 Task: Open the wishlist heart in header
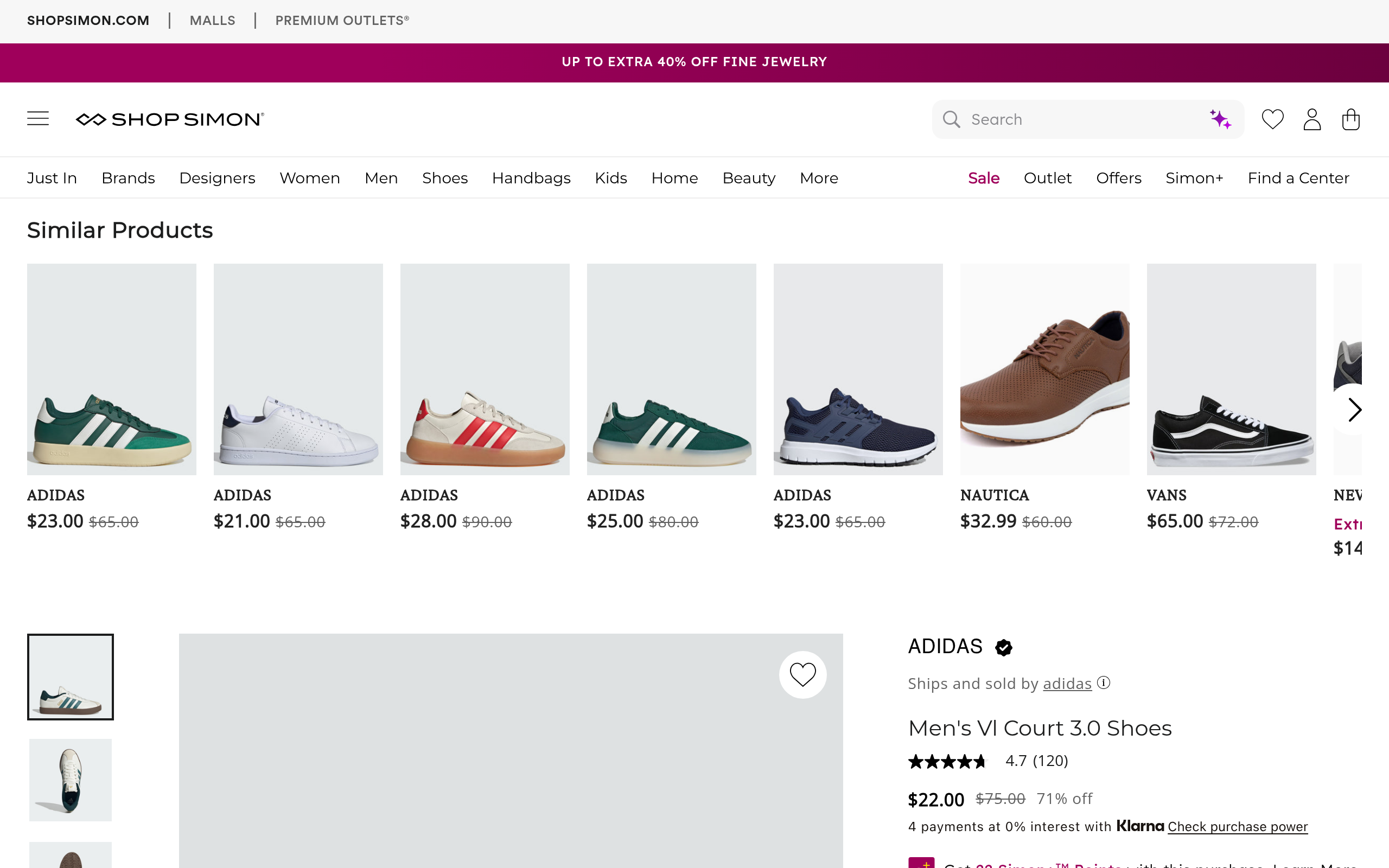(1272, 119)
